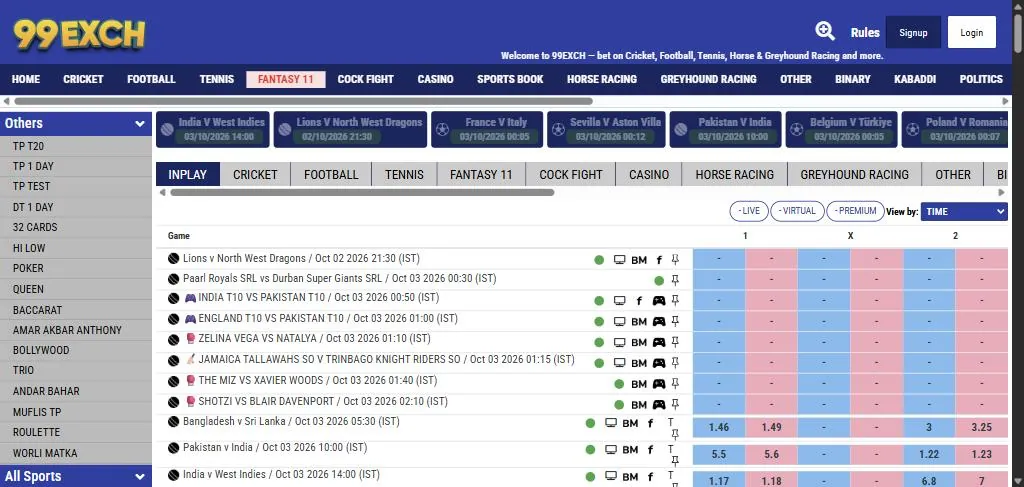
Task: Toggle the VIRTUAL filter
Action: click(797, 211)
